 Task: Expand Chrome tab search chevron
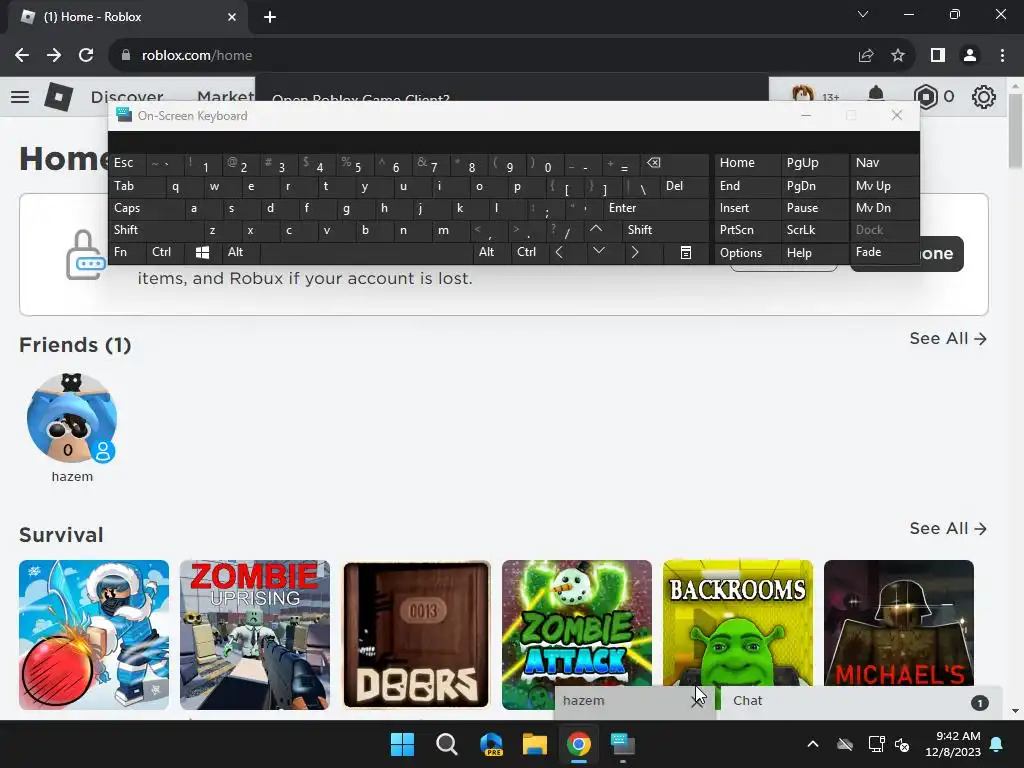(863, 14)
